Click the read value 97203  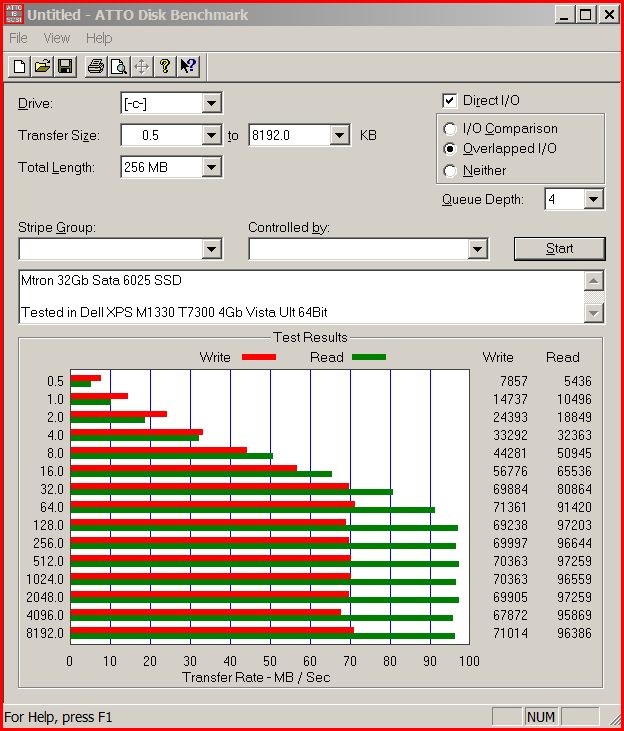pyautogui.click(x=574, y=525)
